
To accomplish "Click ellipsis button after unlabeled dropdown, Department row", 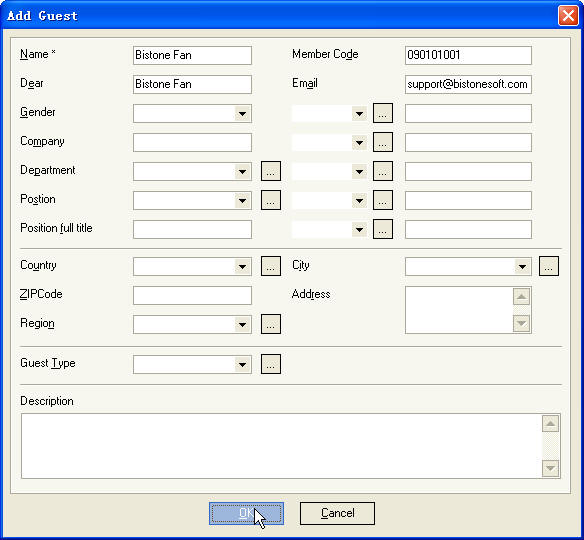I will click(x=383, y=171).
